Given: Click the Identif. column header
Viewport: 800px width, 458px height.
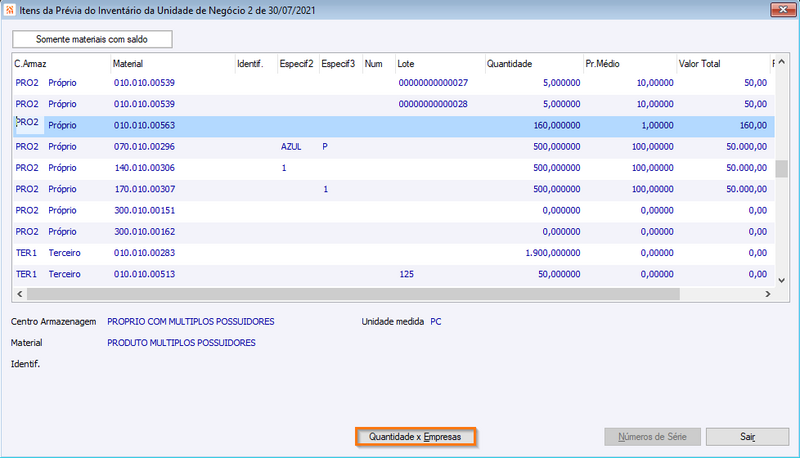Looking at the screenshot, I should click(256, 64).
